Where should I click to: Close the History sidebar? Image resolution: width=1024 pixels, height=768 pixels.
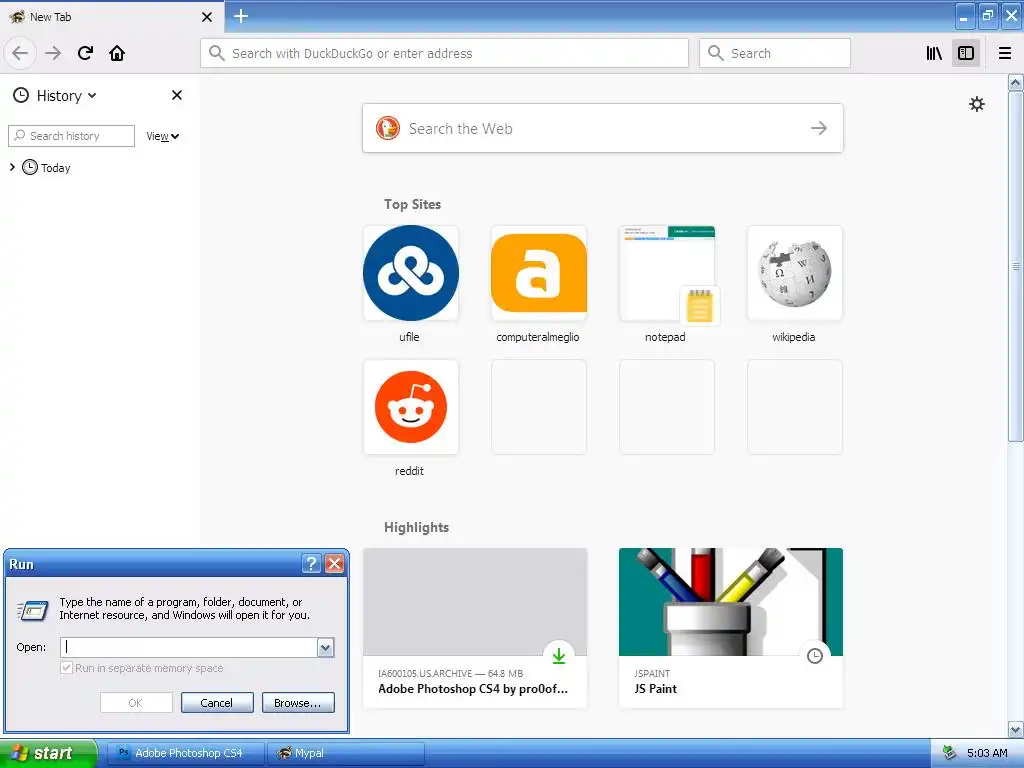click(176, 95)
